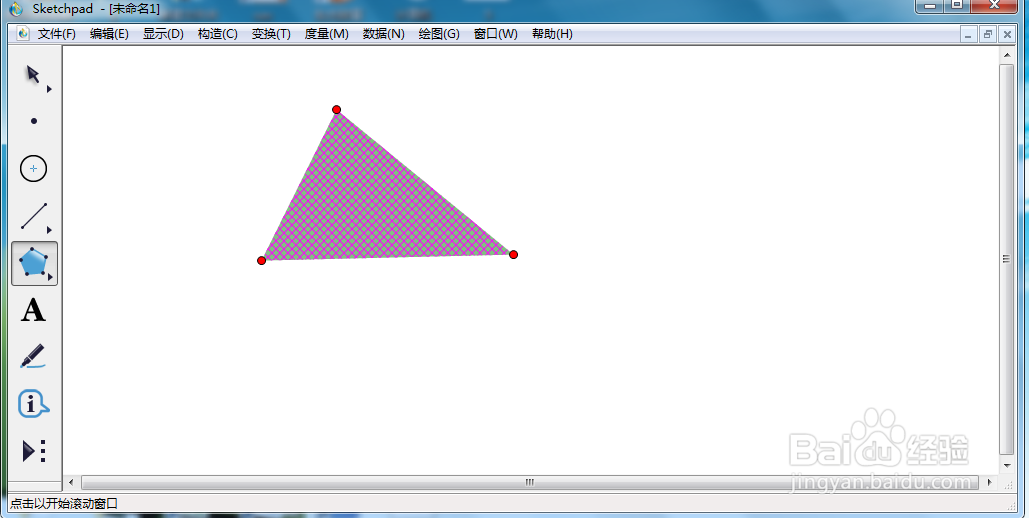Select the hatched triangle interior
The image size is (1029, 518).
point(371,210)
